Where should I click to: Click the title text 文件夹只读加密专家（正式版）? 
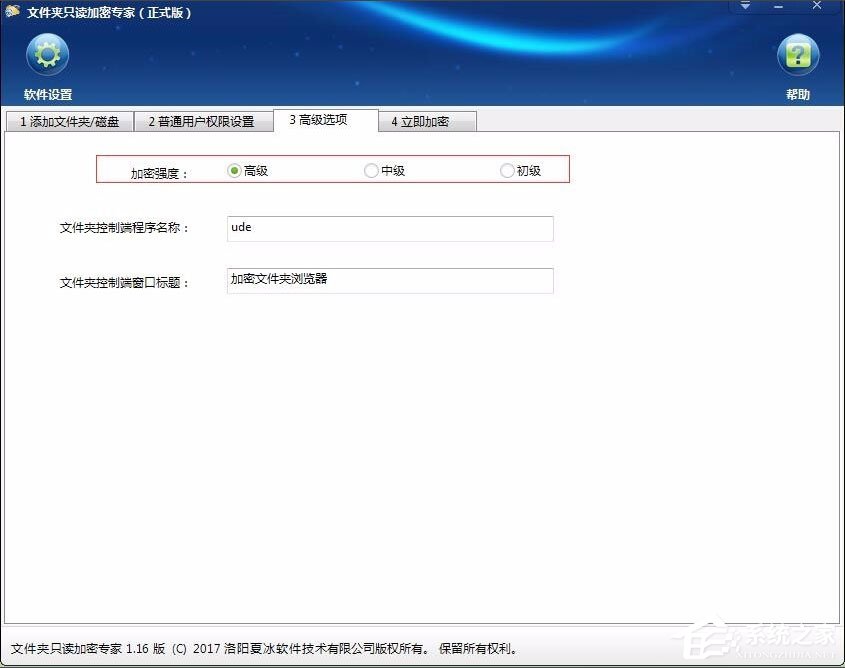[x=110, y=12]
